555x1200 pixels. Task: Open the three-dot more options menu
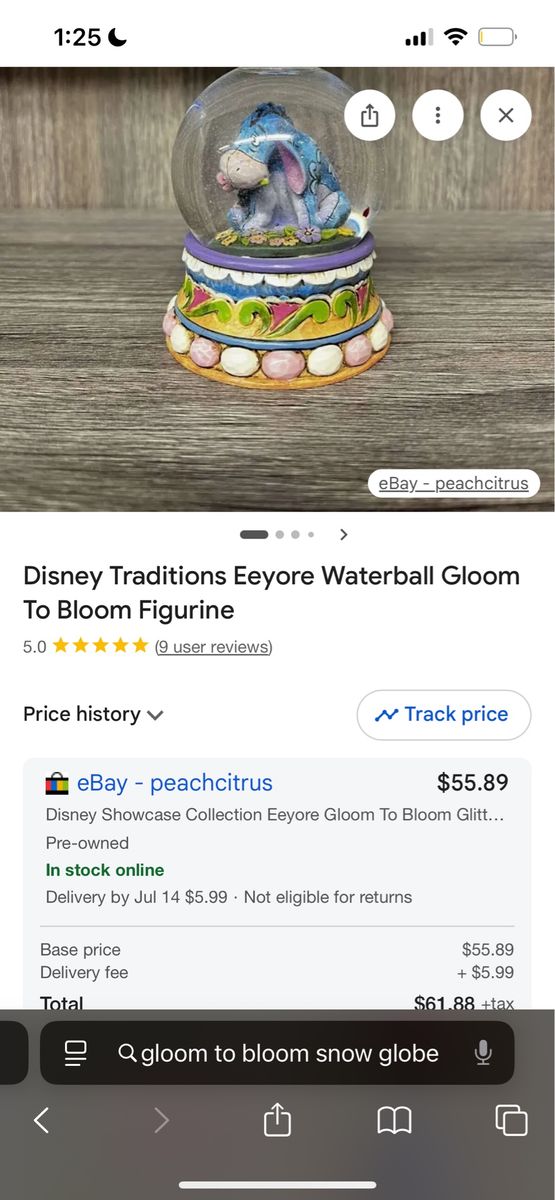[x=438, y=115]
